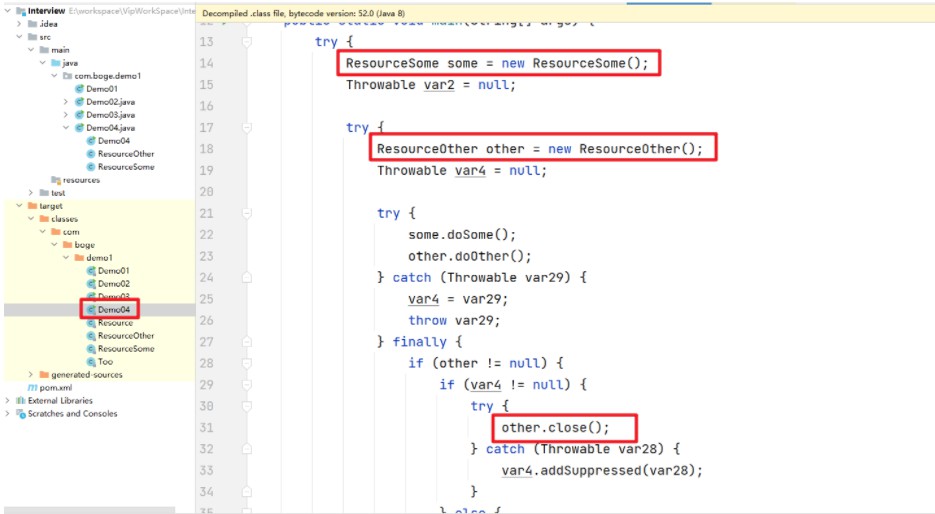Click ResourceOther class icon under Demo04.java
935x514 pixels.
pos(91,154)
